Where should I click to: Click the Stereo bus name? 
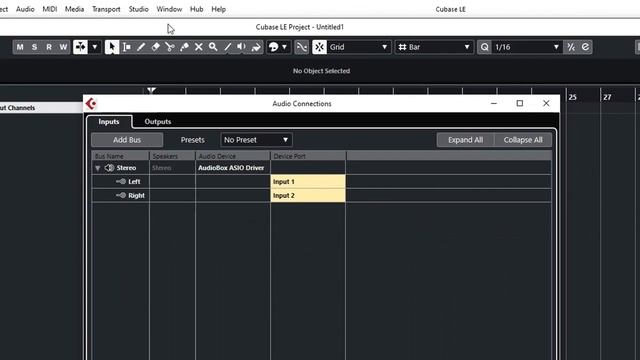126,168
